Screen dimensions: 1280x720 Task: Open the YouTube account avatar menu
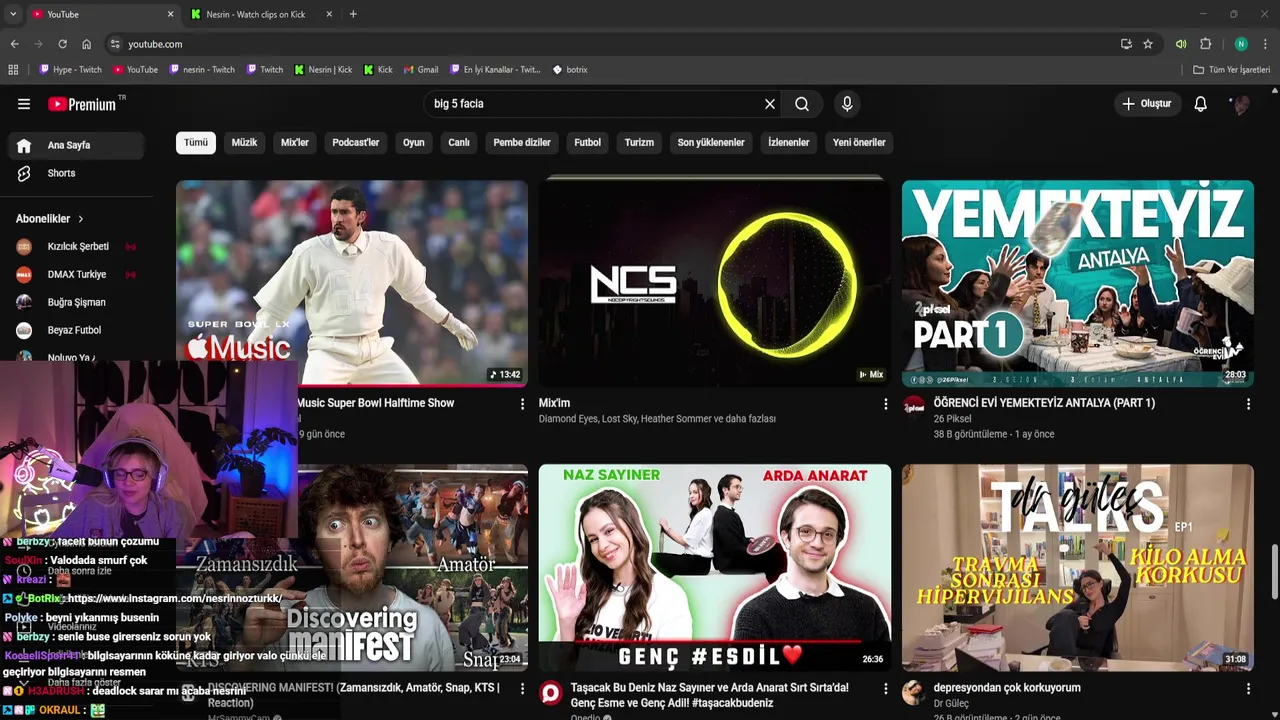click(1241, 104)
